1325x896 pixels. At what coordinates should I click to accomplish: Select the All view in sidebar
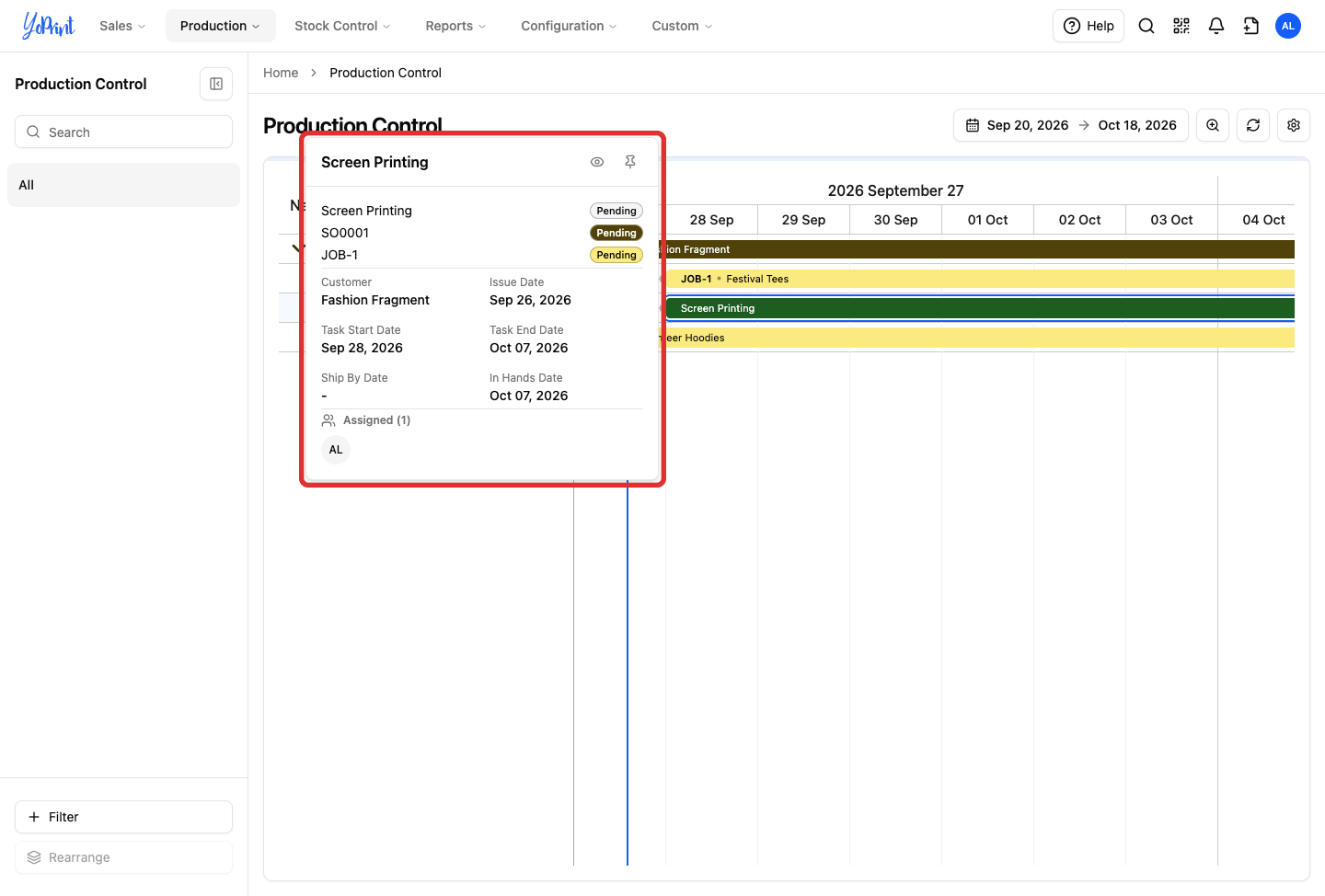click(123, 185)
